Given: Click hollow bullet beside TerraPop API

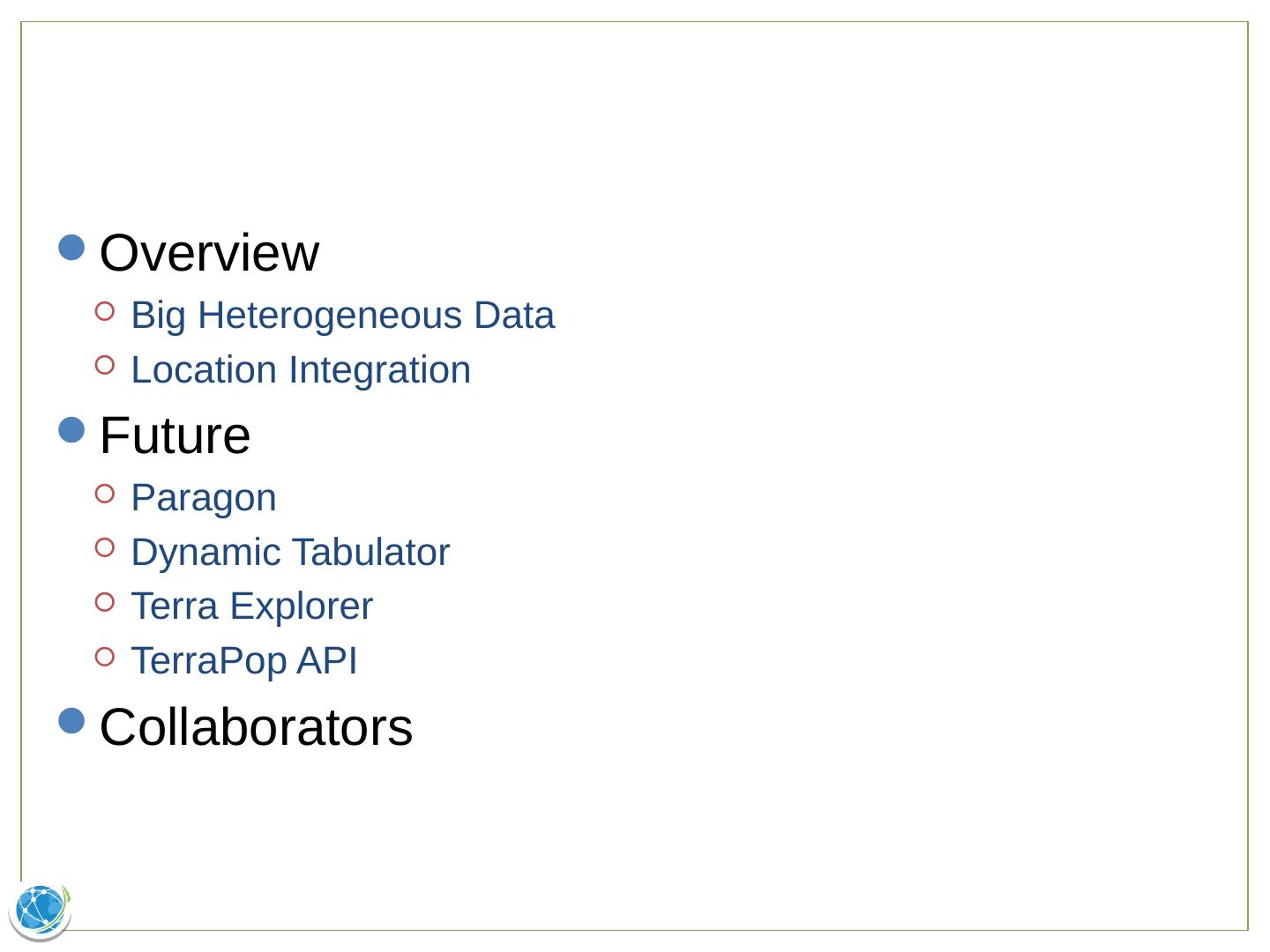Looking at the screenshot, I should tap(105, 656).
